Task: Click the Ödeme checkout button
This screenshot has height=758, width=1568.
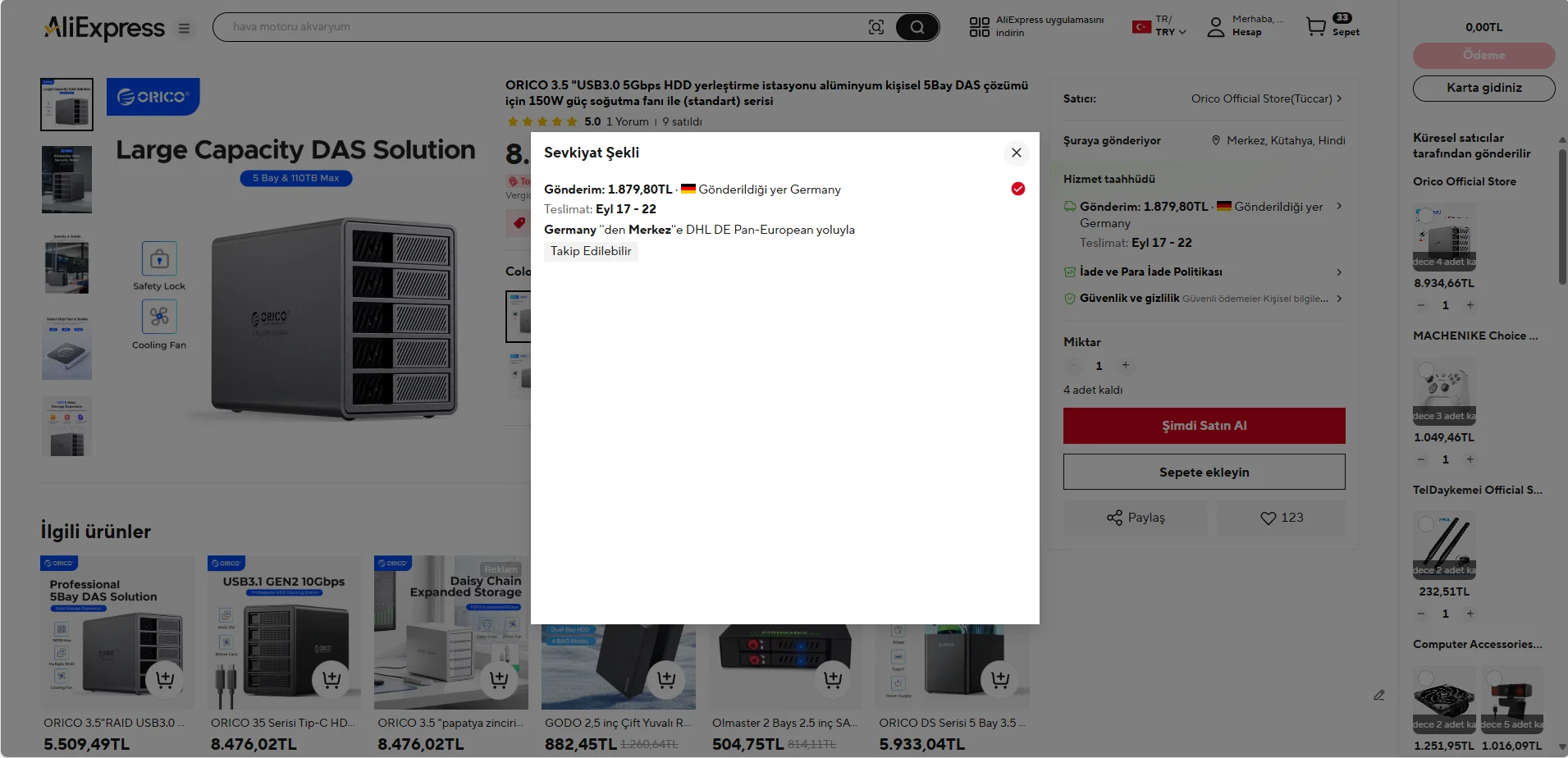Action: click(x=1483, y=55)
